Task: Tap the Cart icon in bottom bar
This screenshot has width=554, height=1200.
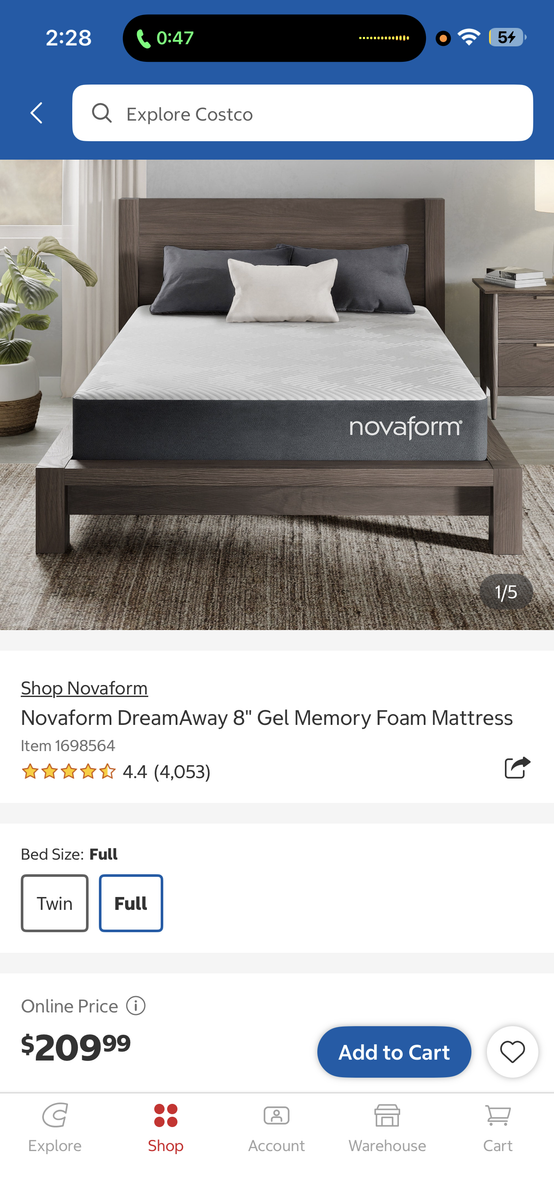Action: [497, 1115]
